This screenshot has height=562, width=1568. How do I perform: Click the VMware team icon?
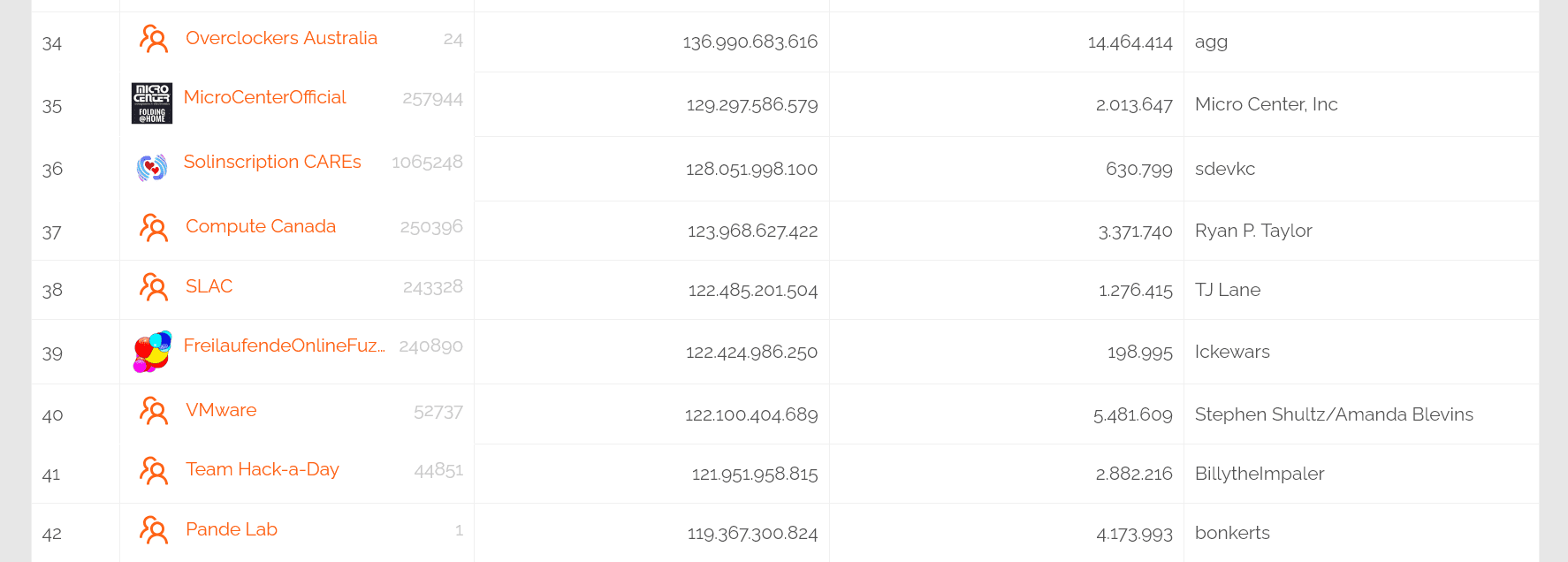153,411
